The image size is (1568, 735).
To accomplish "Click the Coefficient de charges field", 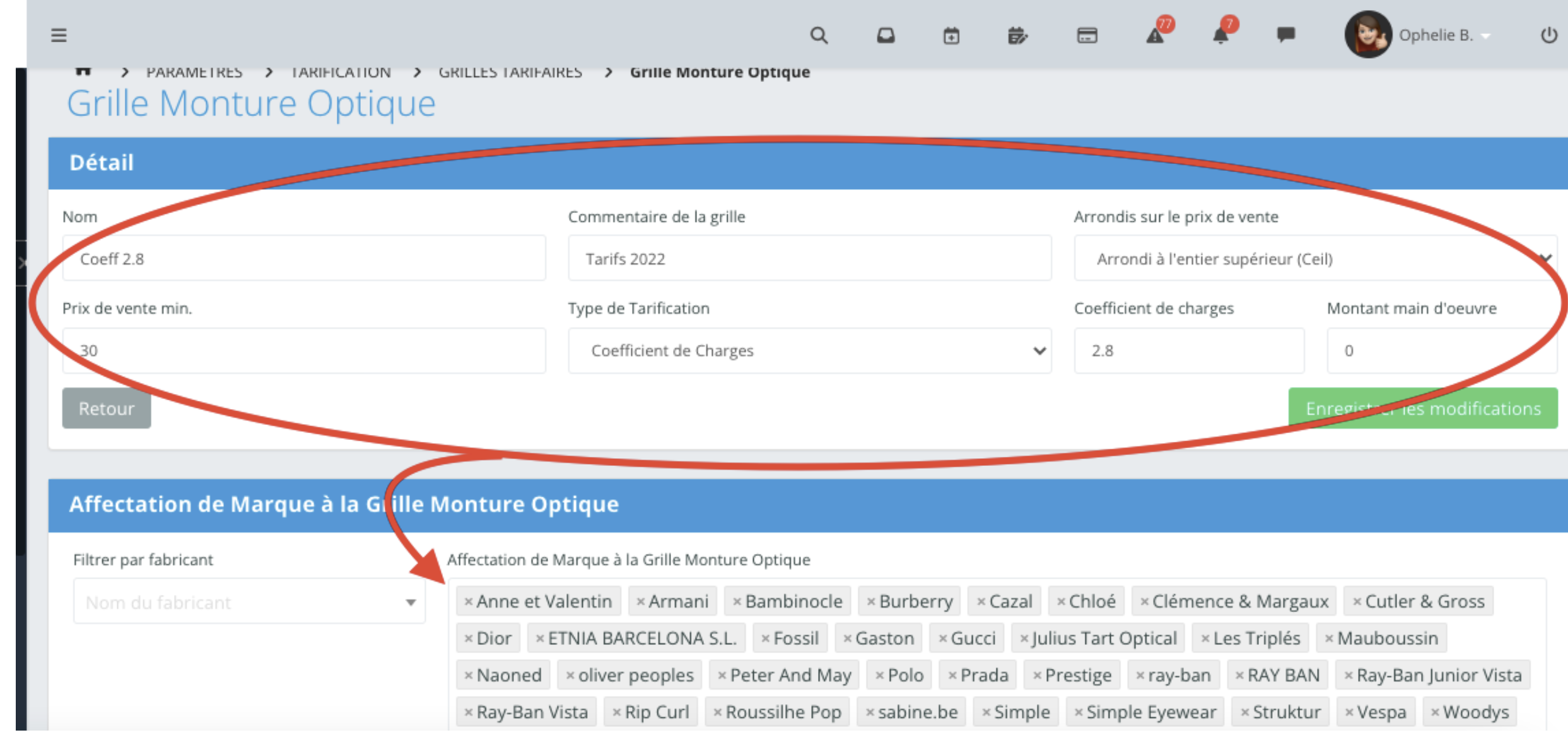I will (1188, 350).
